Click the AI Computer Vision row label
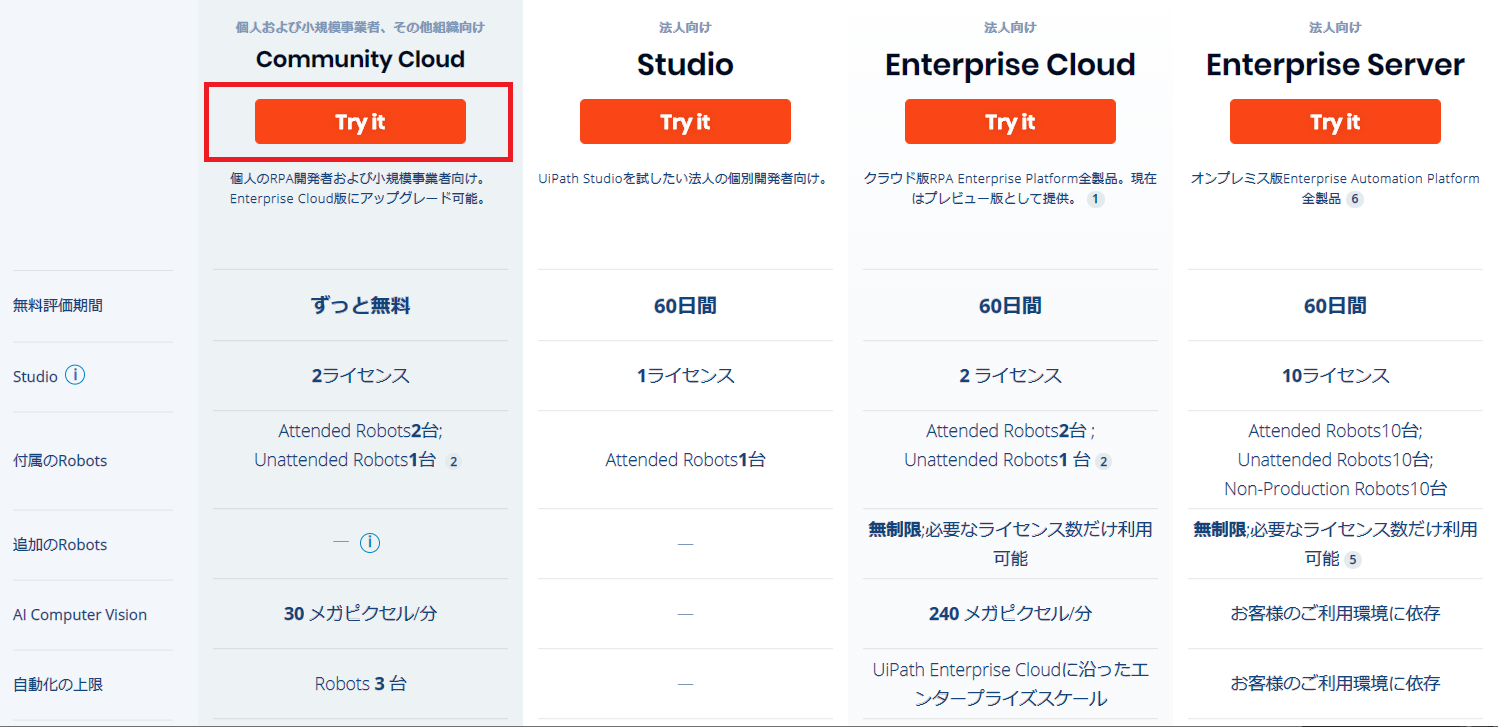1498x727 pixels. [80, 615]
